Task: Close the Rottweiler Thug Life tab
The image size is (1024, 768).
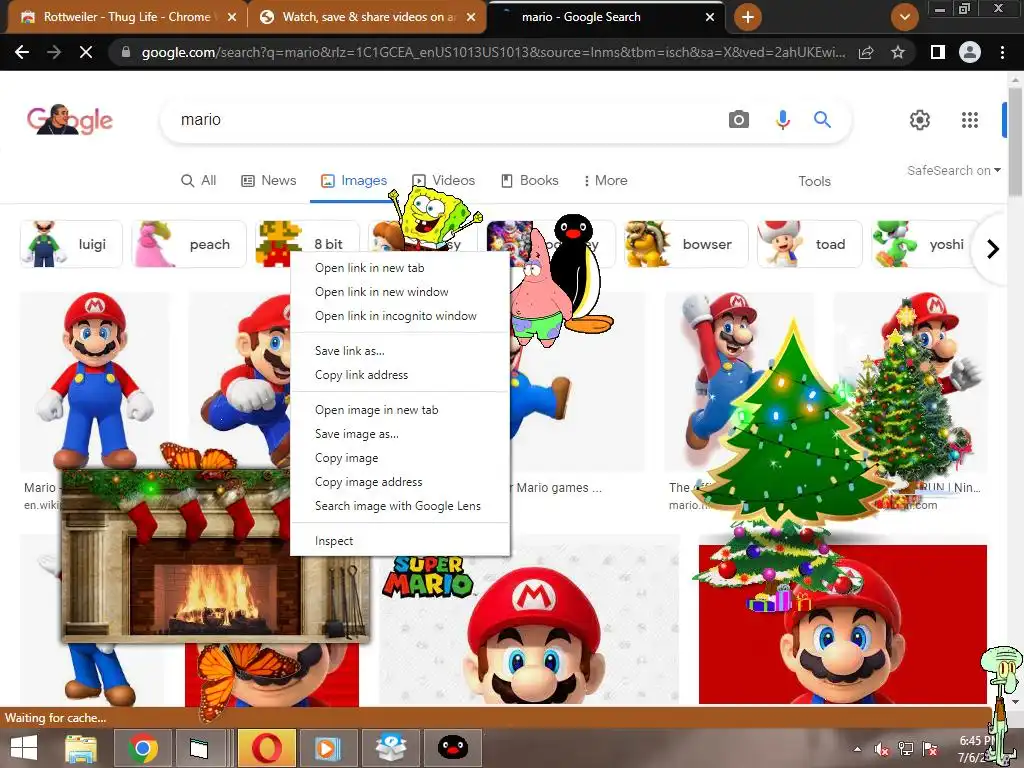Action: pyautogui.click(x=232, y=17)
